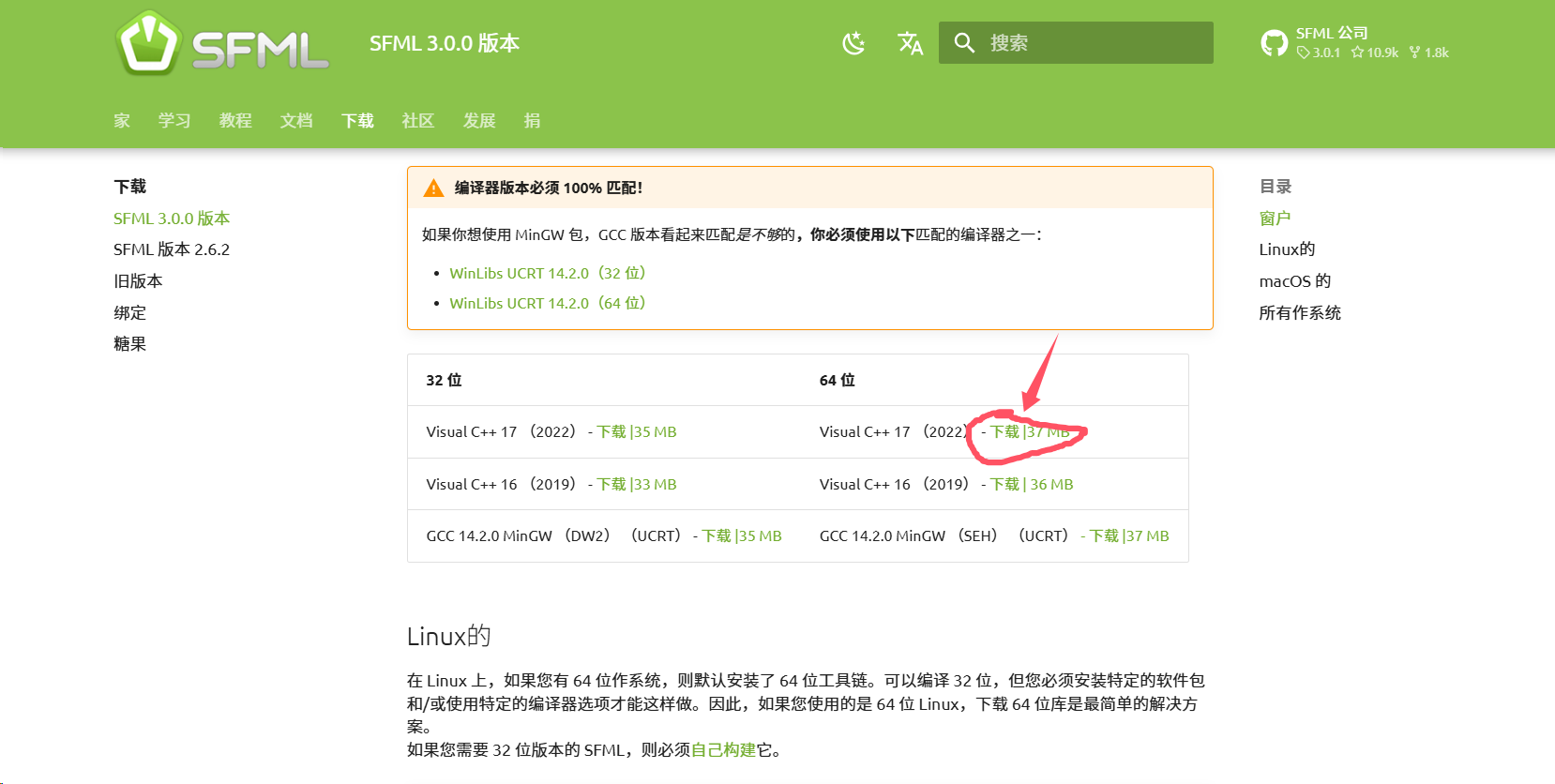Click the search magnifier icon
The width and height of the screenshot is (1555, 784).
(x=964, y=43)
